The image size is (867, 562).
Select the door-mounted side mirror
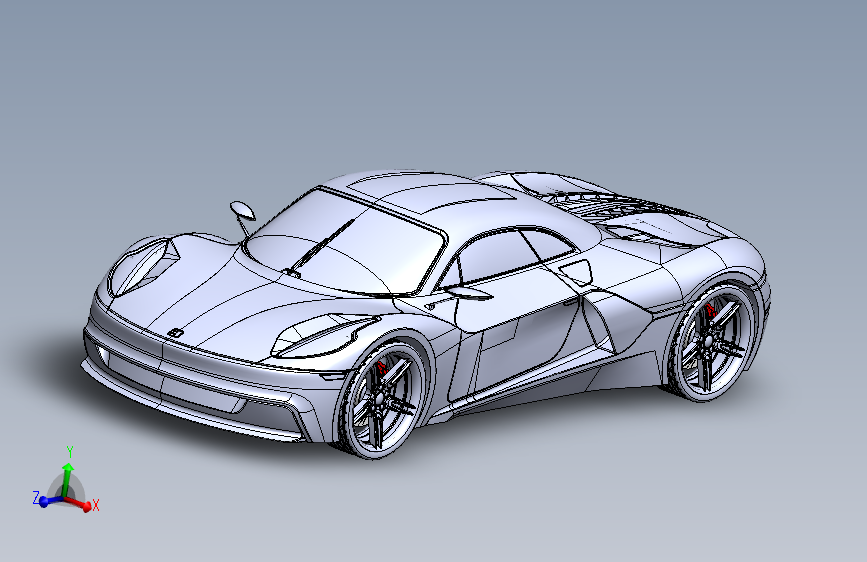click(x=467, y=292)
